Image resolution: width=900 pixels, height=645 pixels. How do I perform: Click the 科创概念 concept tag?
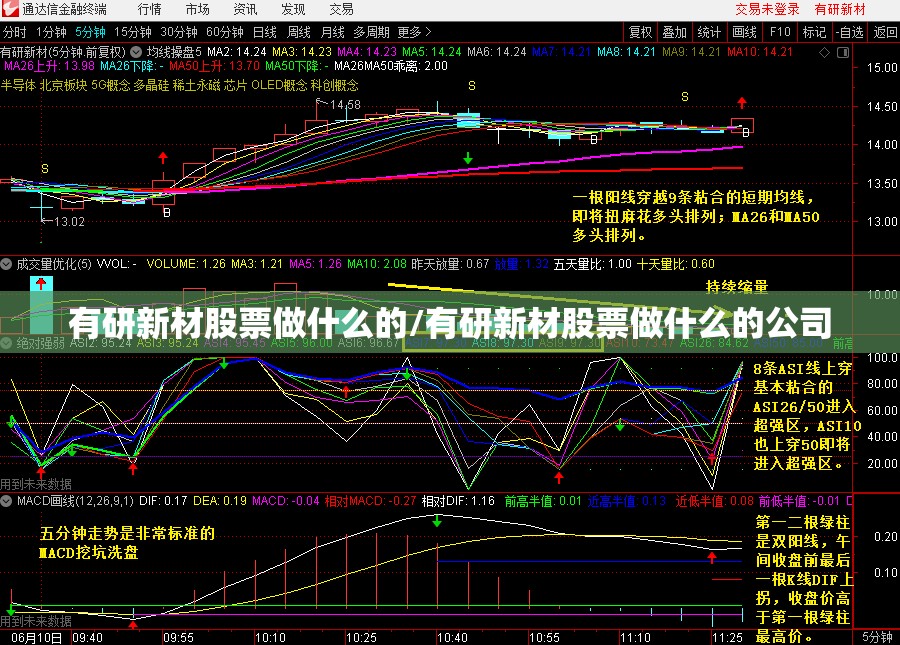335,86
